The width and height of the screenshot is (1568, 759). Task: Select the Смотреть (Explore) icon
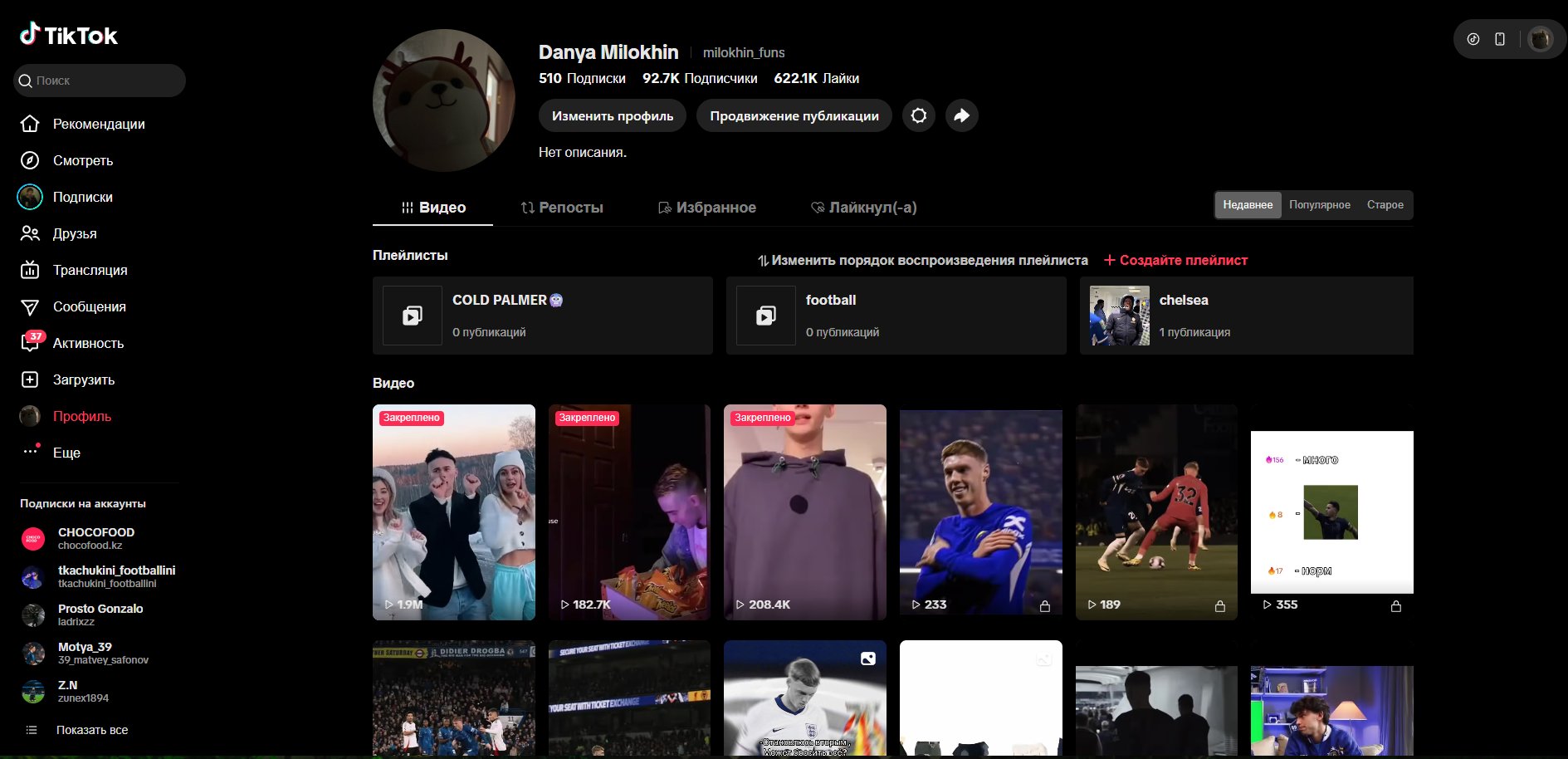click(30, 160)
